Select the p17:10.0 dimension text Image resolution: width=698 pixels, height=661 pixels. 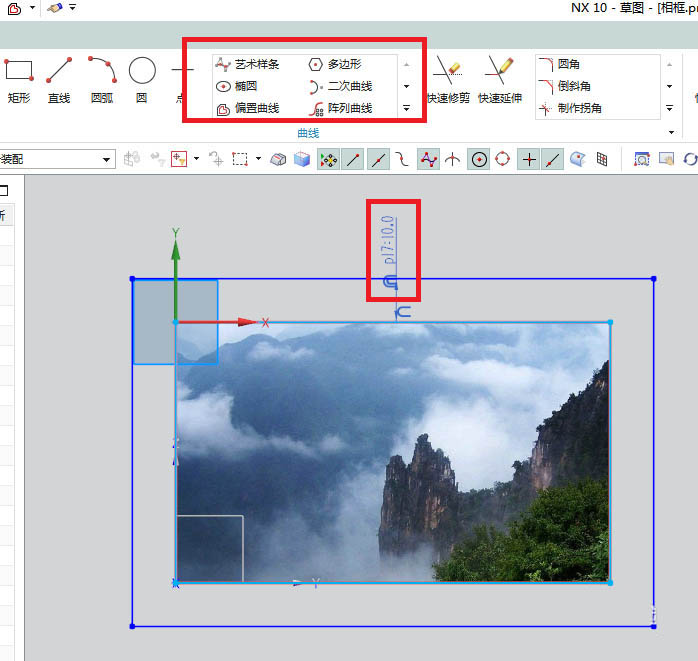point(388,240)
